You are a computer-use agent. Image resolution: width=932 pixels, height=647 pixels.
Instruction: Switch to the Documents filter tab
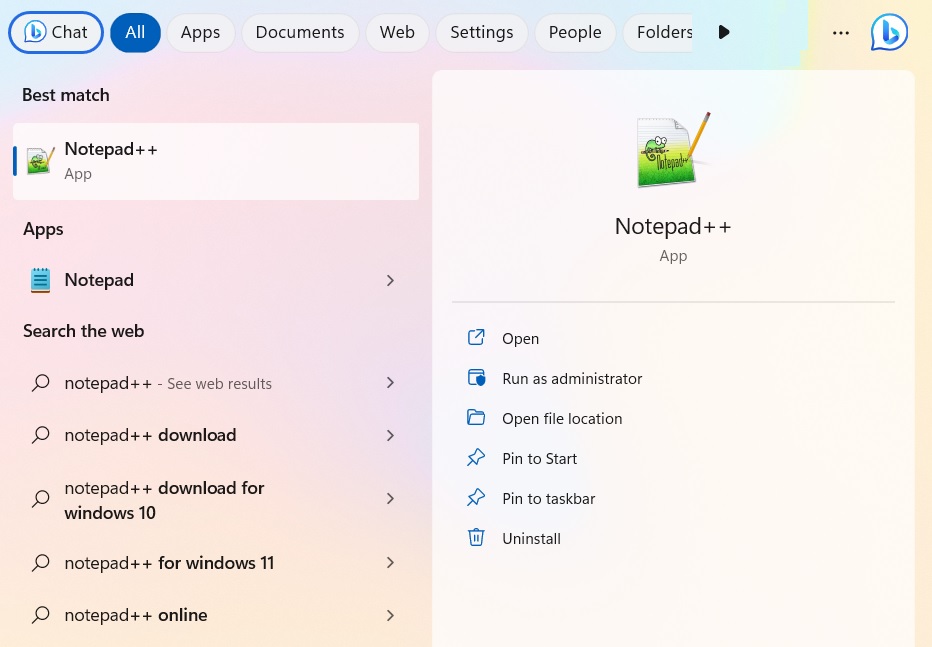(299, 32)
